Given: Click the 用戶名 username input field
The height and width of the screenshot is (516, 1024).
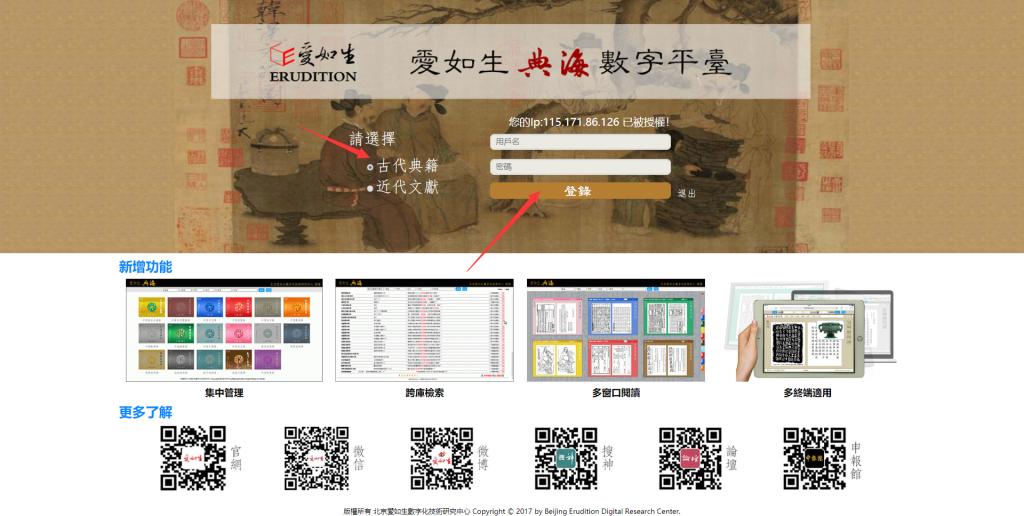Looking at the screenshot, I should [x=580, y=142].
